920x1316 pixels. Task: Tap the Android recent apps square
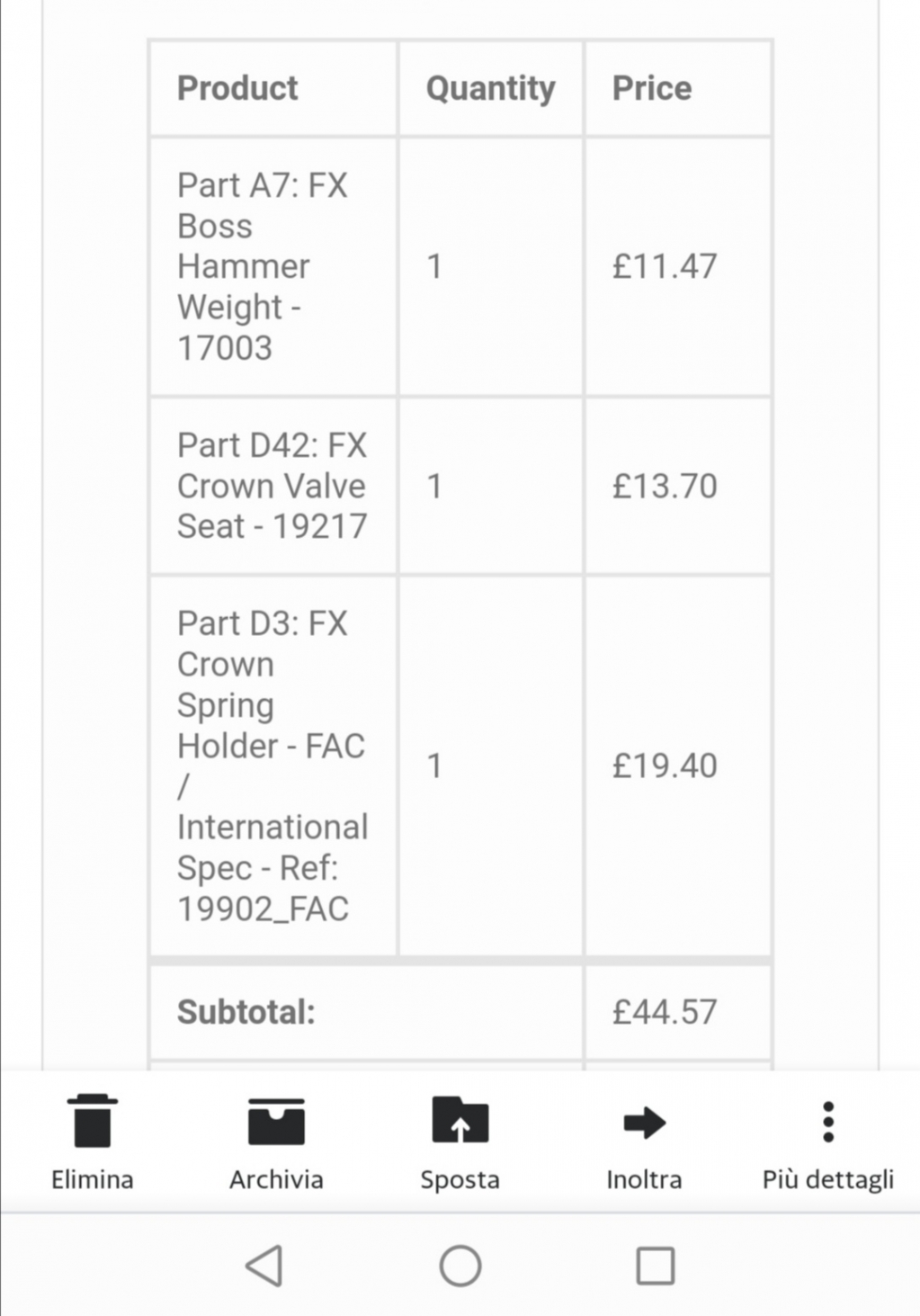tap(656, 1266)
